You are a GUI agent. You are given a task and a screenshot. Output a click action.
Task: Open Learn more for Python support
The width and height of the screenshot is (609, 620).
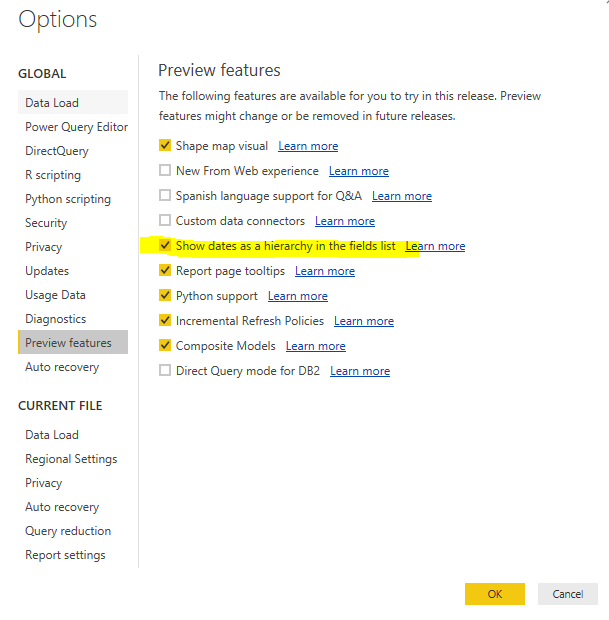click(298, 296)
